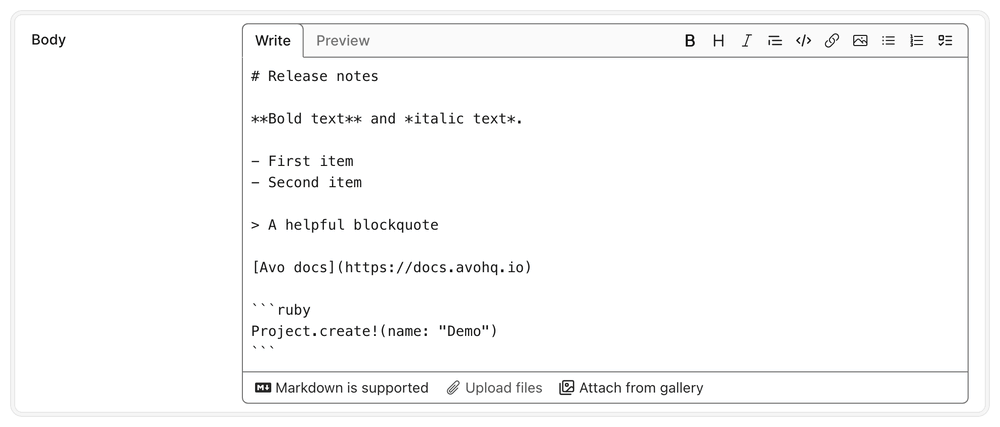This screenshot has height=427, width=1000.
Task: Apply bold formatting with the B icon
Action: point(689,41)
